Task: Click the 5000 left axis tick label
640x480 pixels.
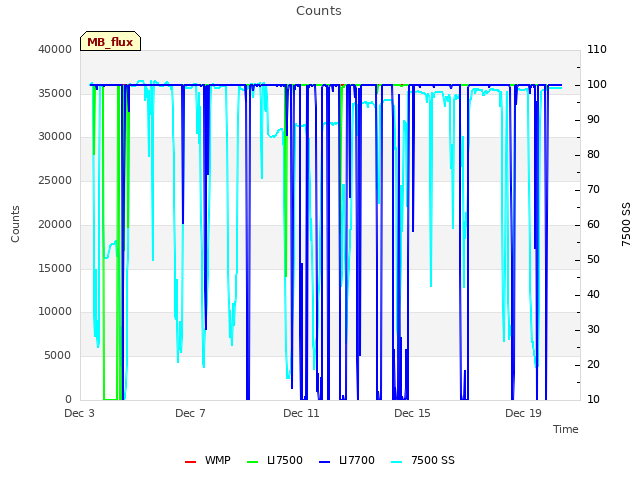Action: 58,356
